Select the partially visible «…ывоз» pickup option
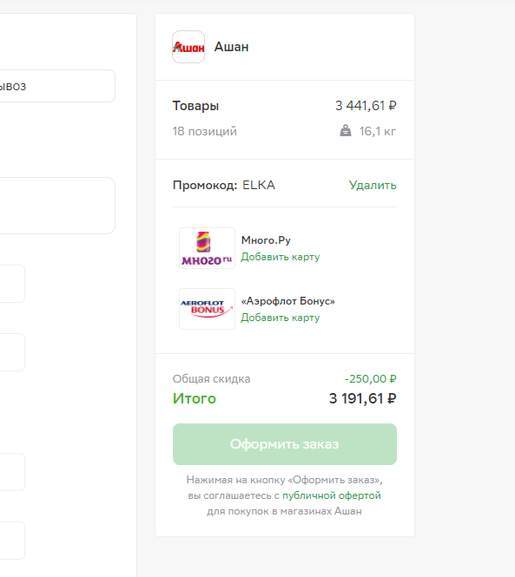Image resolution: width=515 pixels, height=577 pixels. 55,86
